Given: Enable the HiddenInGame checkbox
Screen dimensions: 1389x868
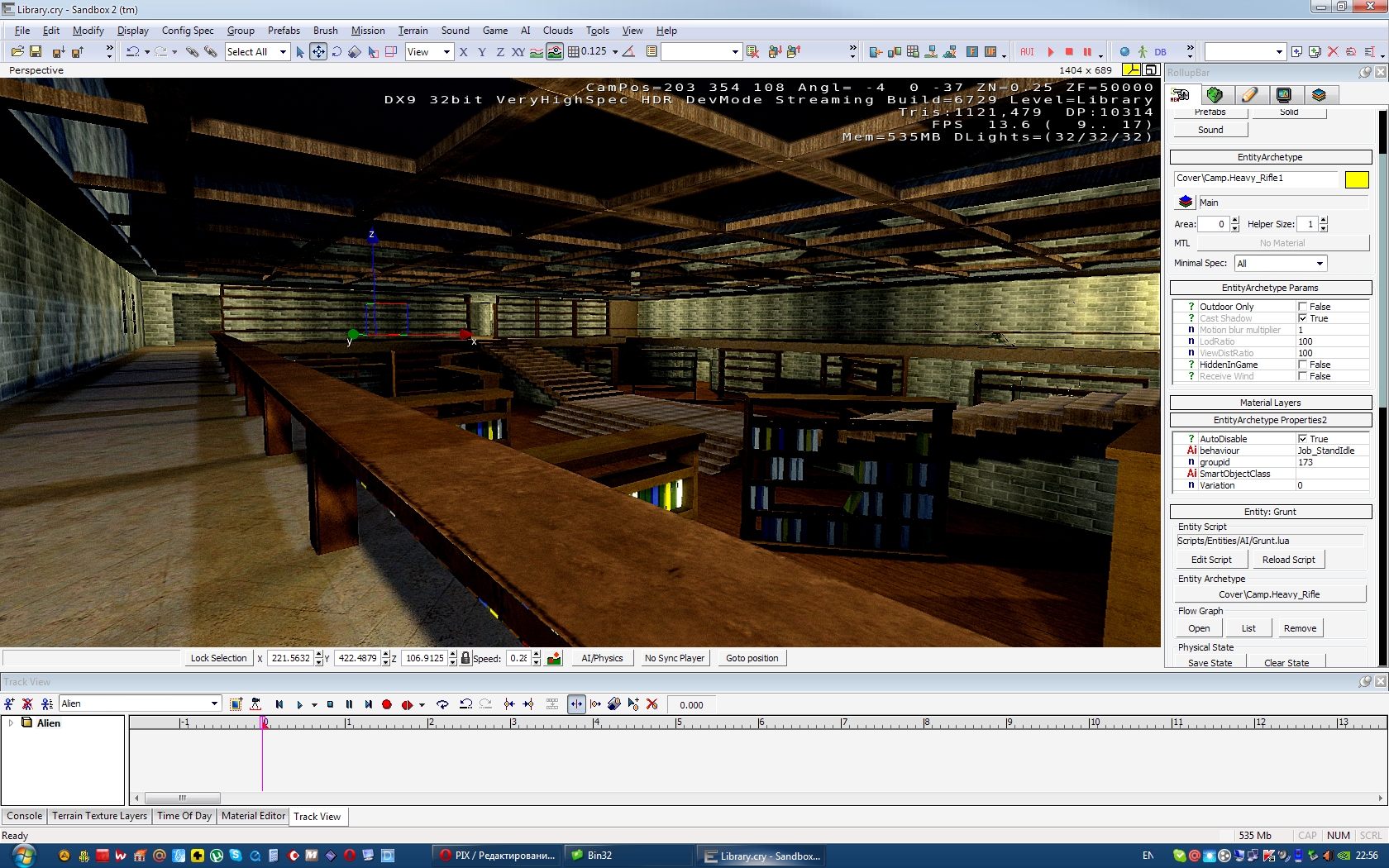Looking at the screenshot, I should coord(1302,365).
